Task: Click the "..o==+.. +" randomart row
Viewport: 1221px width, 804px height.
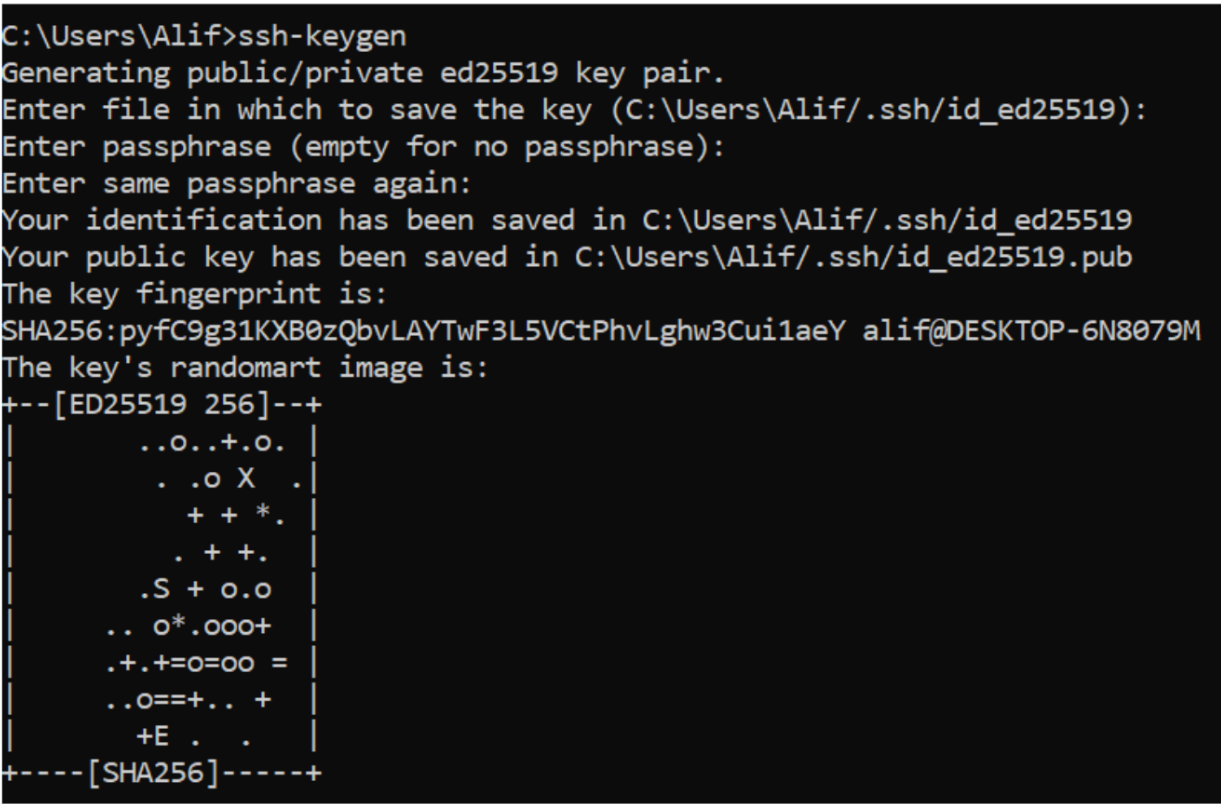Action: (x=187, y=698)
